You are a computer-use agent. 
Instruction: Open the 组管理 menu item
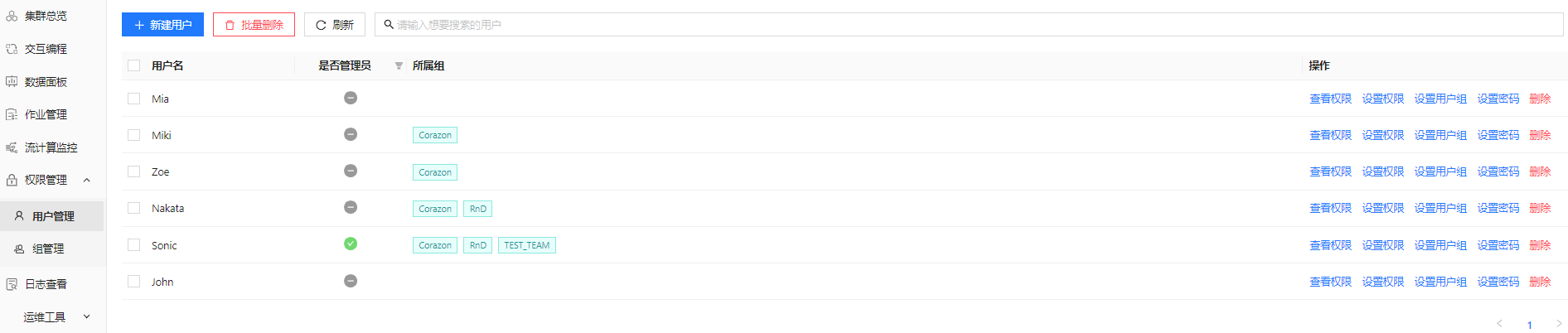(48, 249)
